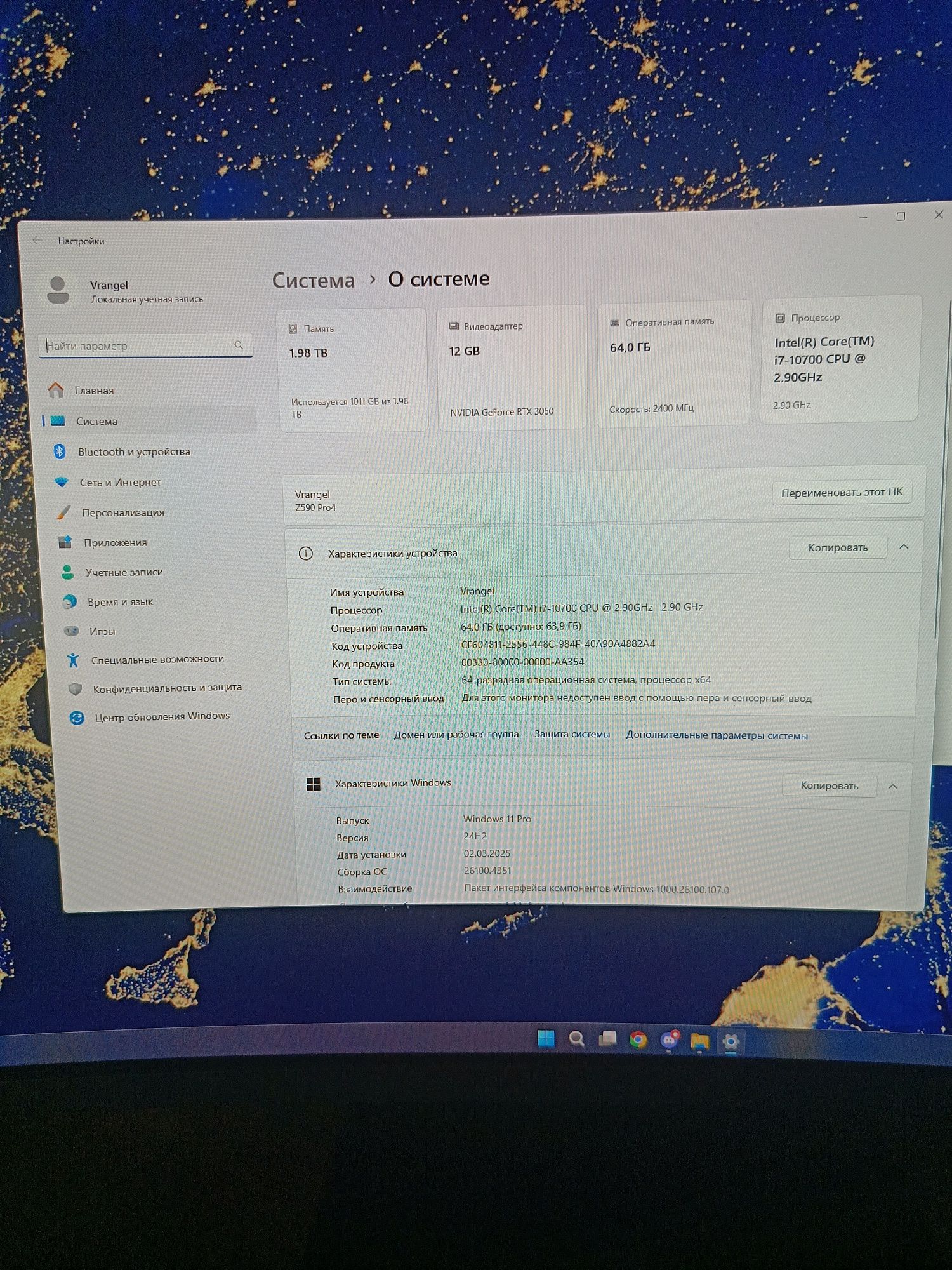Click the Главная home icon
This screenshot has width=952, height=1270.
pos(56,390)
